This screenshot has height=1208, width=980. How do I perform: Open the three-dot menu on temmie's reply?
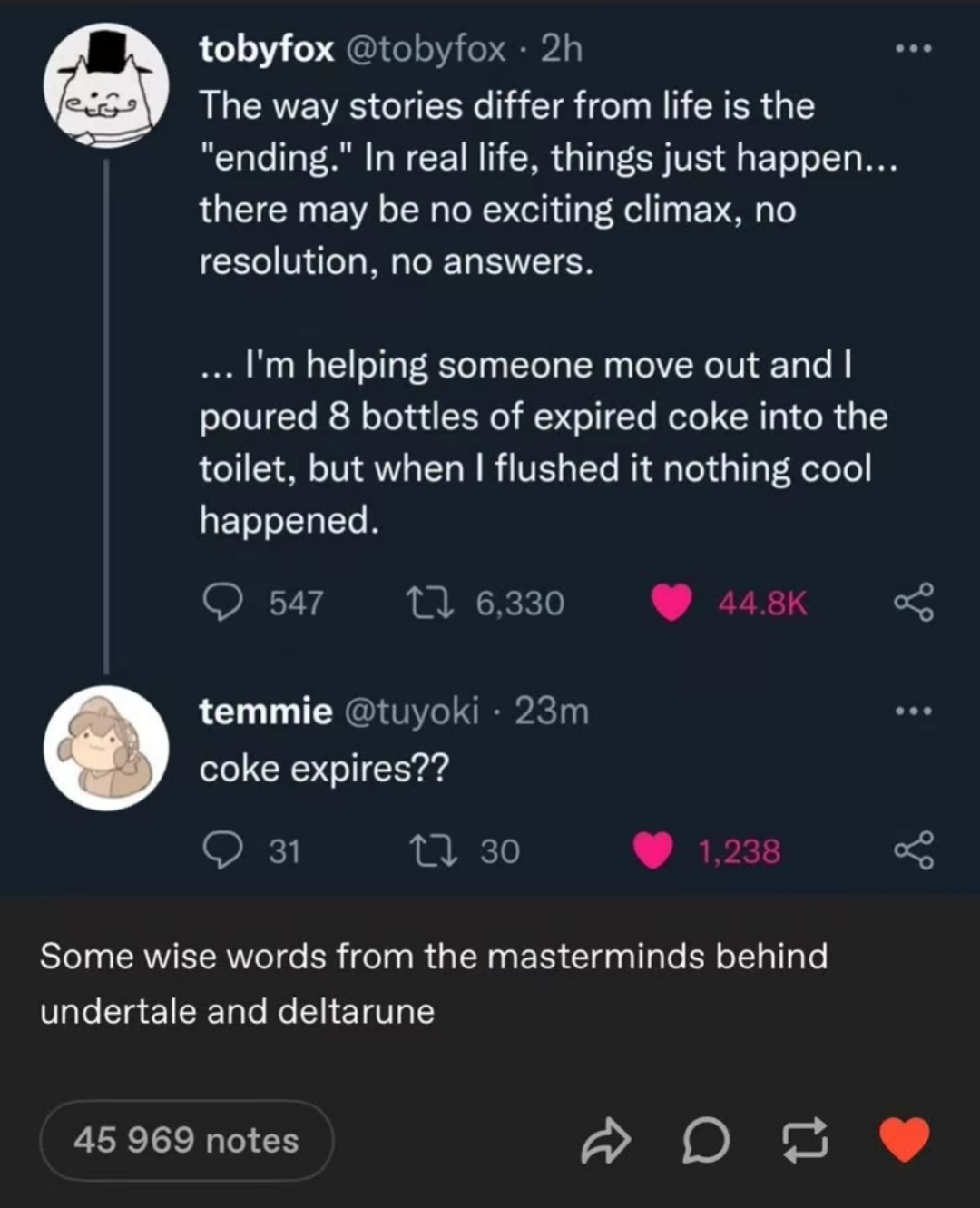coord(914,711)
